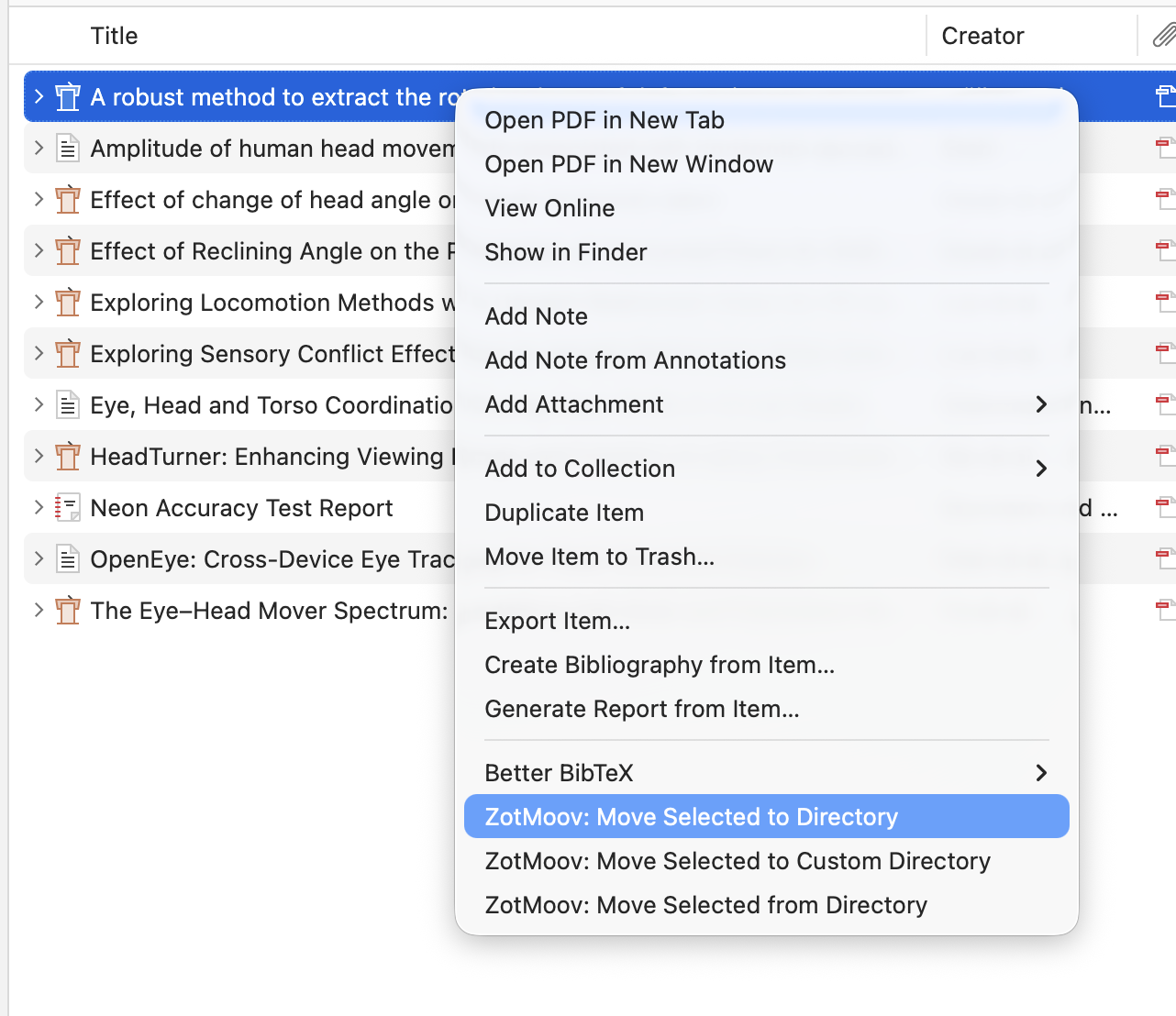Choose 'Add Note' menu entry
Image resolution: width=1176 pixels, height=1016 pixels.
(767, 316)
